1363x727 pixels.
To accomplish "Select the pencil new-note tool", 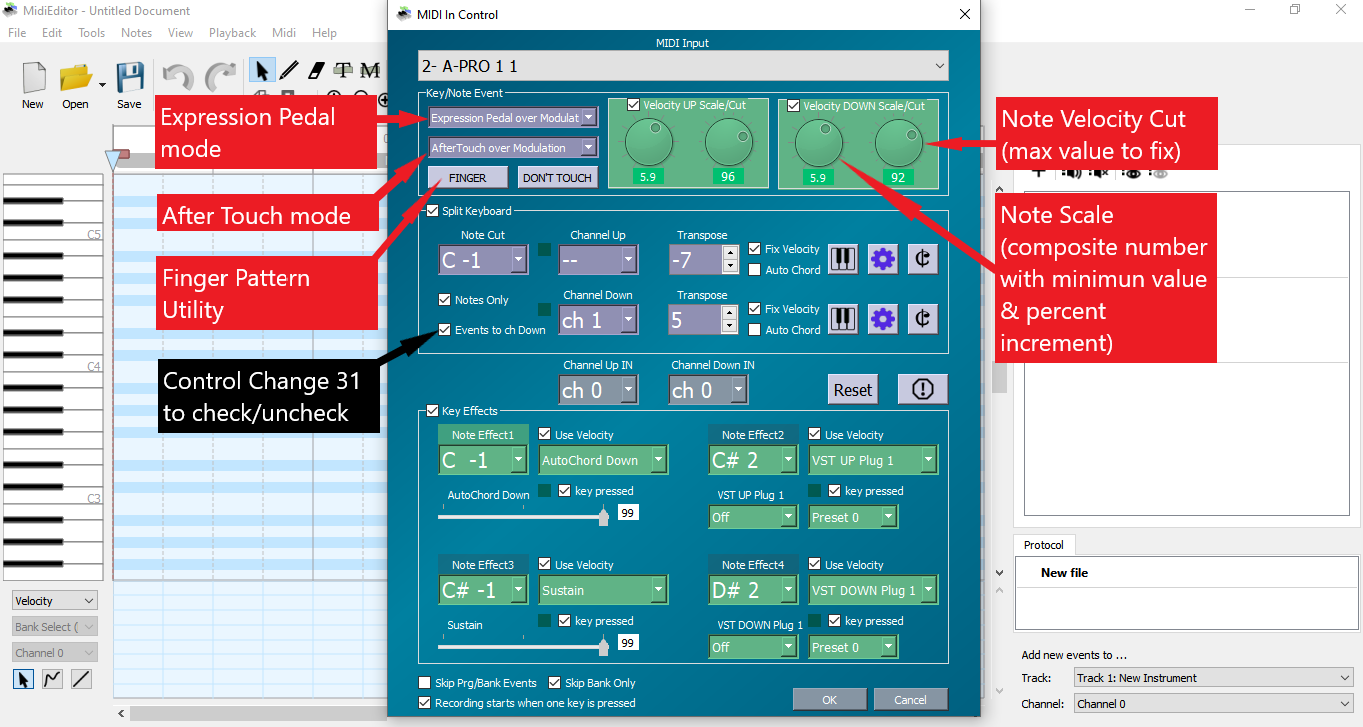I will click(289, 70).
